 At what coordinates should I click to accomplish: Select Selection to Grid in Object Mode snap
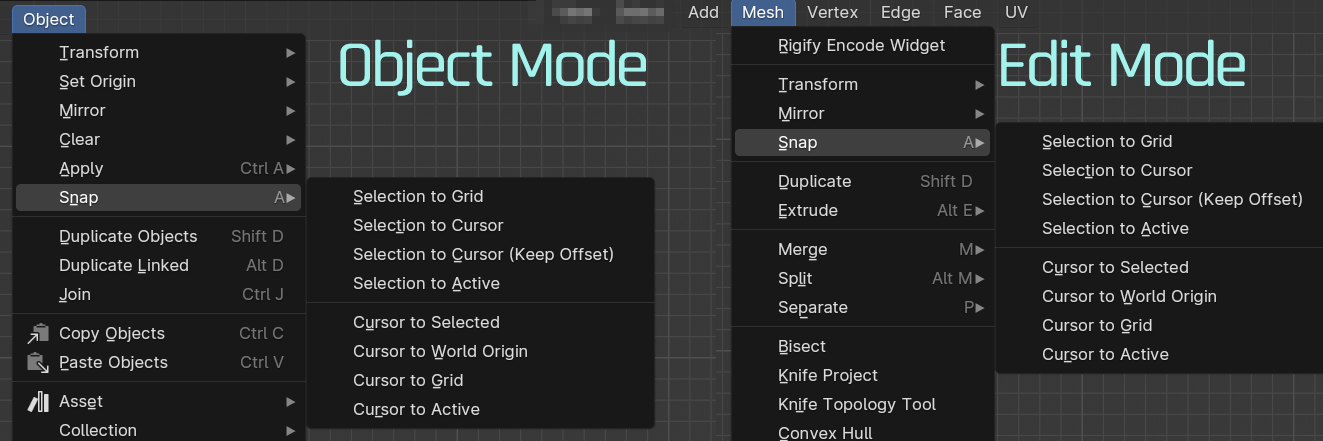tap(418, 196)
